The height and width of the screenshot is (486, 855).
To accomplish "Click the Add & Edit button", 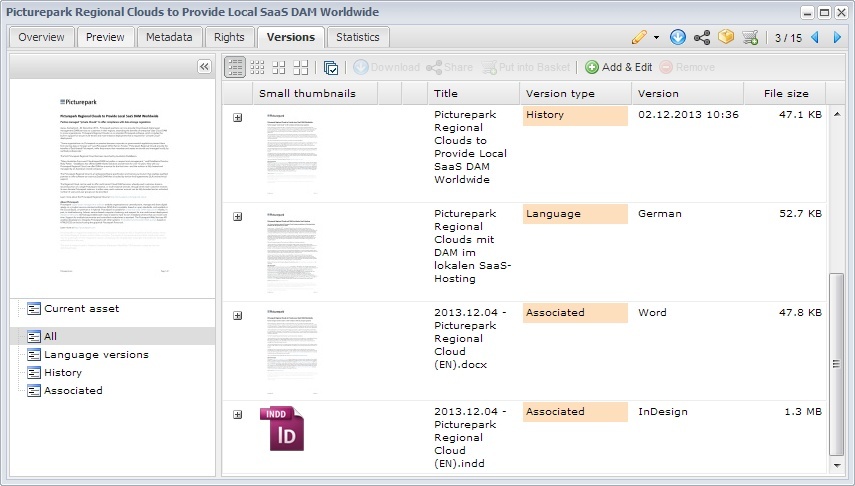I will (618, 67).
